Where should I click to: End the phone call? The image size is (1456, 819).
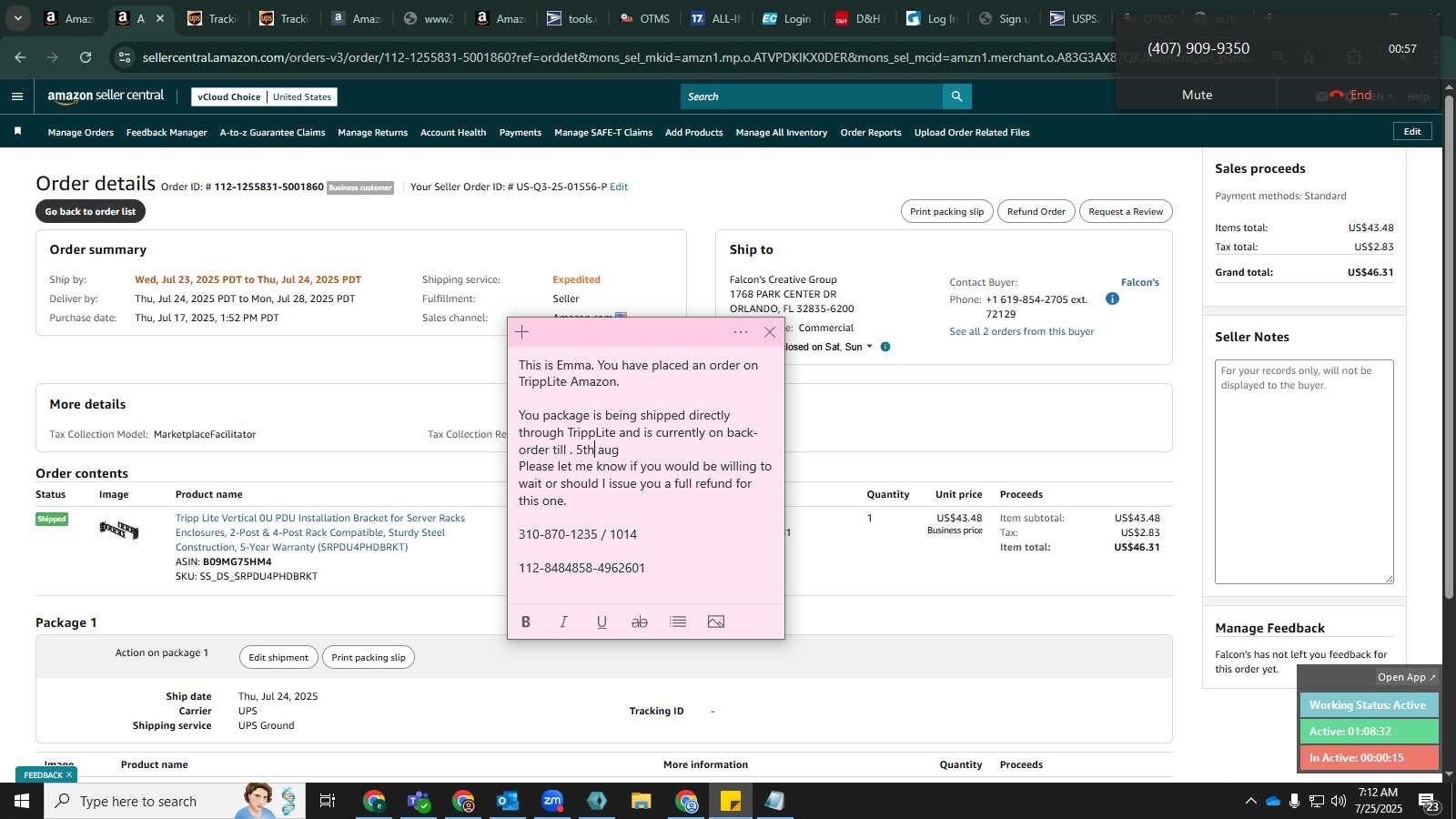coord(1351,95)
